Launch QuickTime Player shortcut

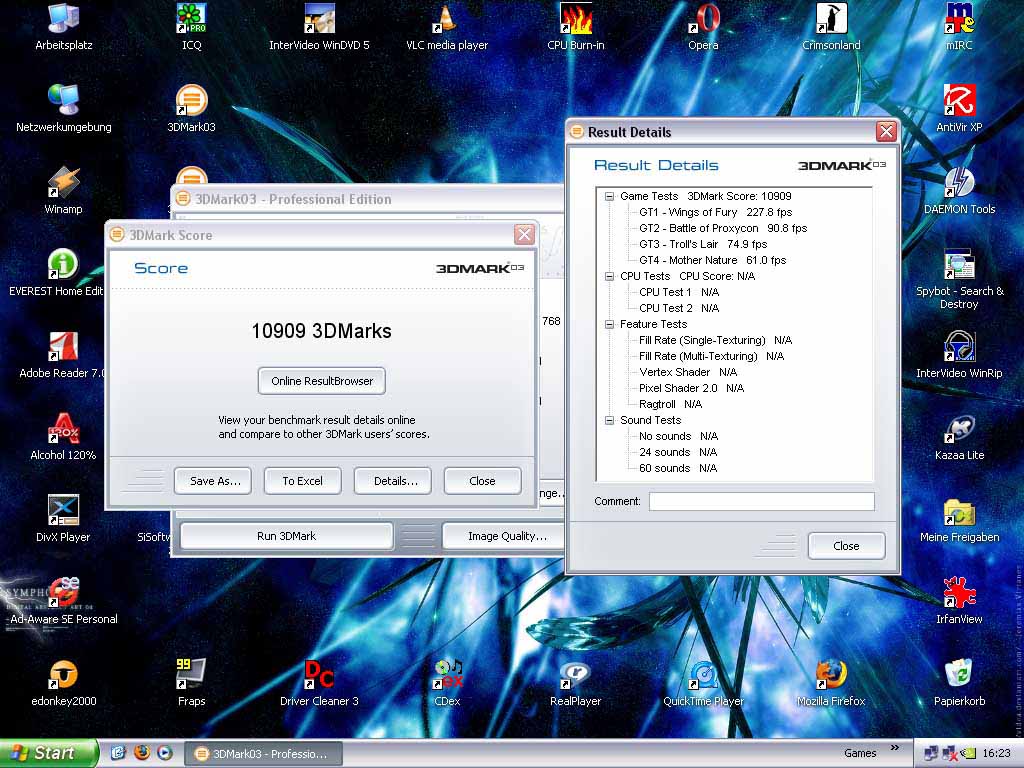pyautogui.click(x=703, y=683)
